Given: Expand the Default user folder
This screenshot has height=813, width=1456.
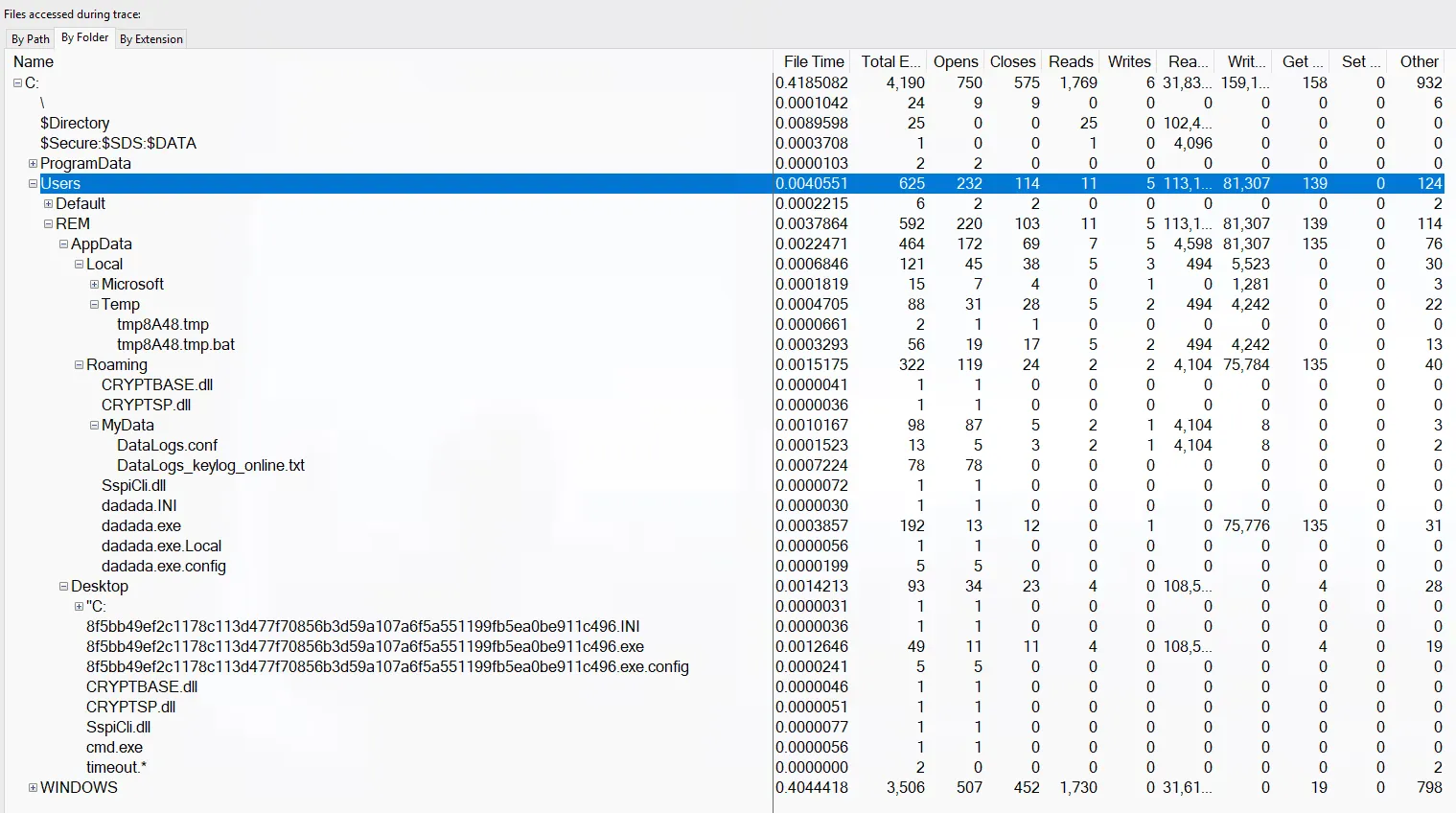Looking at the screenshot, I should [48, 204].
